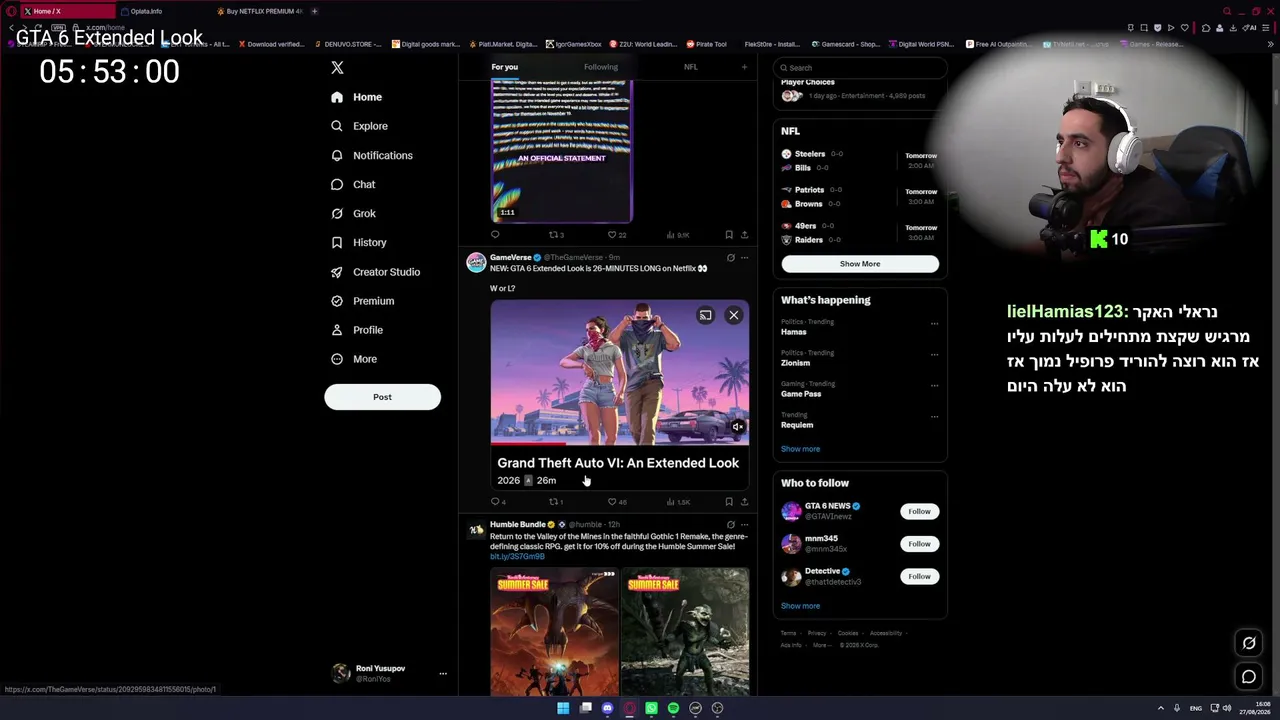
Task: Open the Gothic 1 left Summer Sale image
Action: [x=555, y=631]
